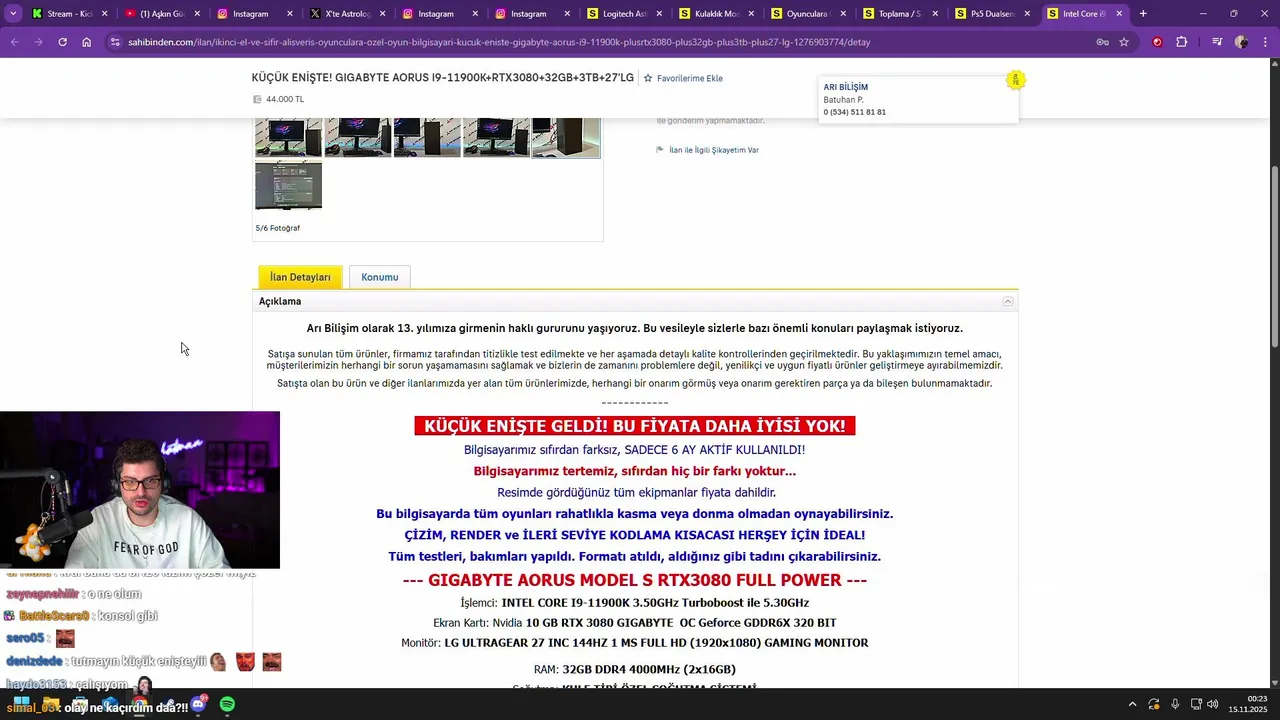1280x720 pixels.
Task: Close the Stream - Kick tab
Action: (x=104, y=14)
